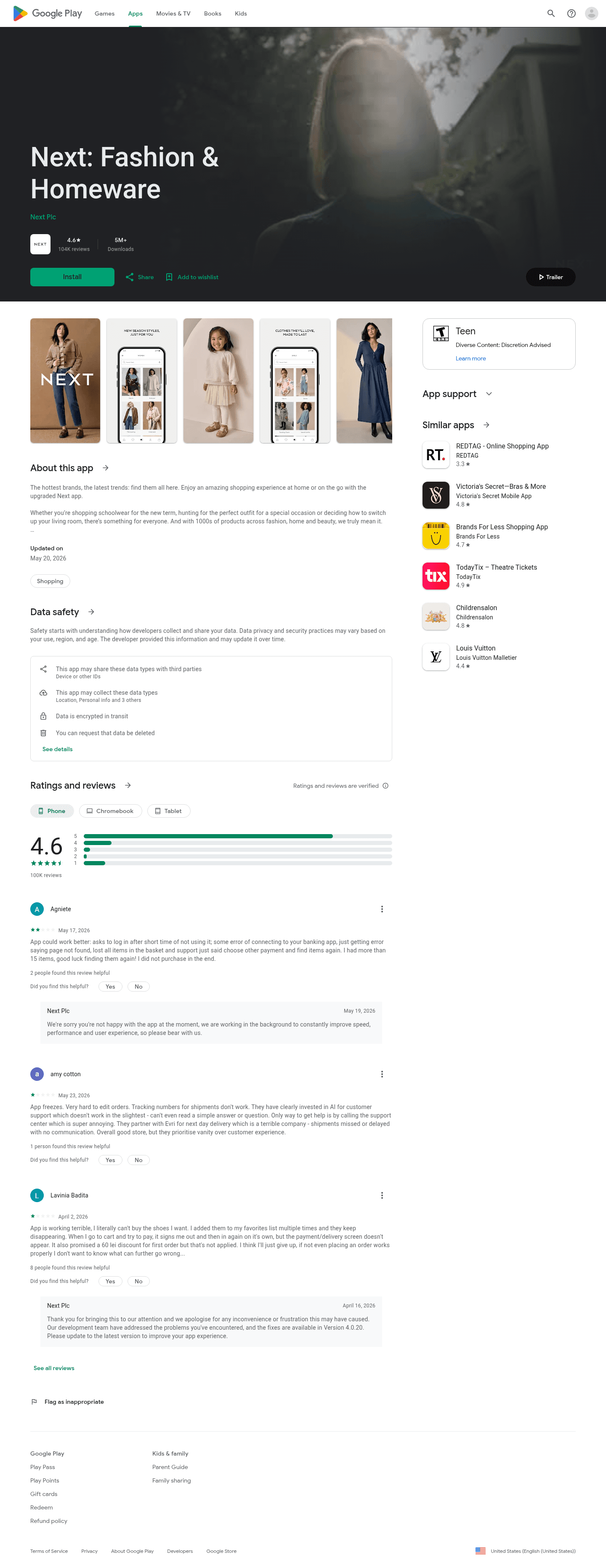Viewport: 606px width, 1568px height.
Task: Open the TodayTix app icon
Action: point(436,576)
